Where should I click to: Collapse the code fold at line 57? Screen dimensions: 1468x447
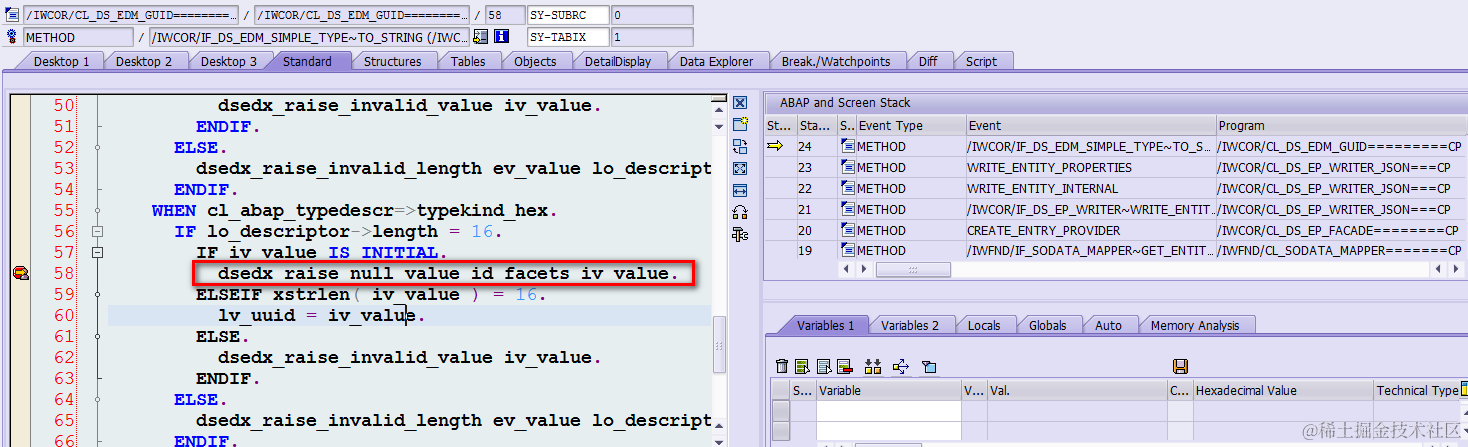click(x=97, y=252)
